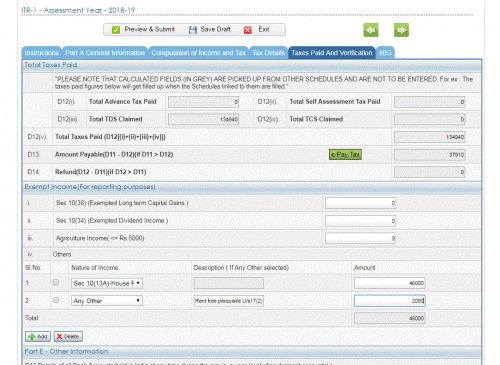Click Rent free perquisite description field
The width and height of the screenshot is (500, 365).
[229, 301]
